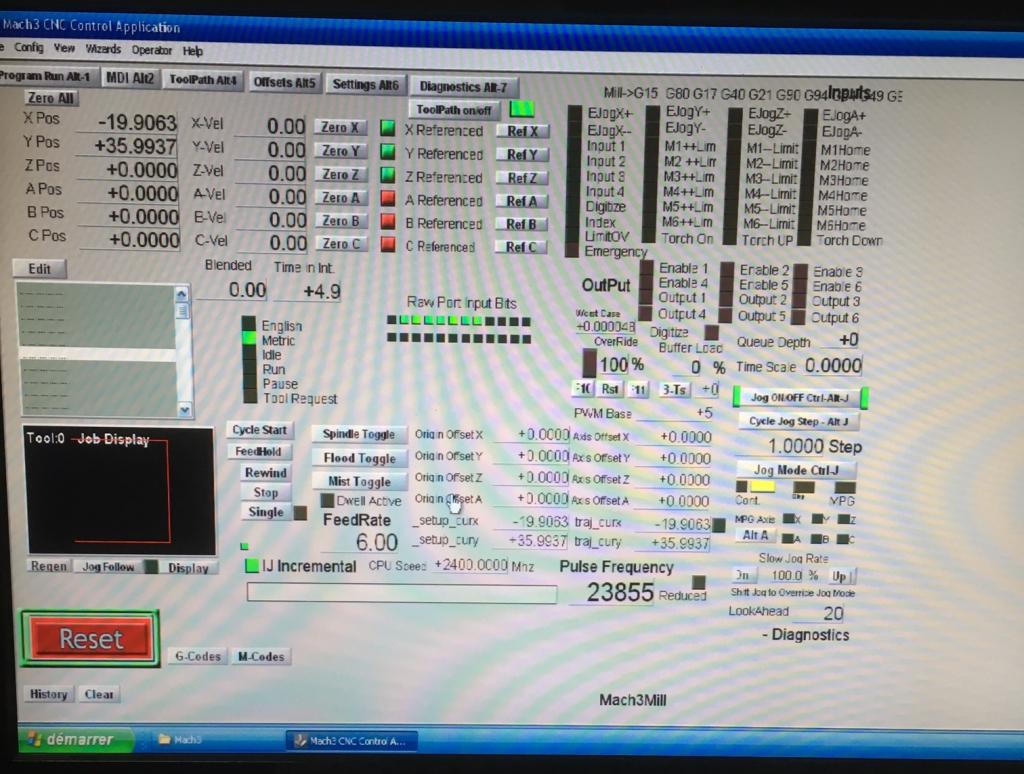Click the Z Referenced green LED indicator

[x=387, y=175]
